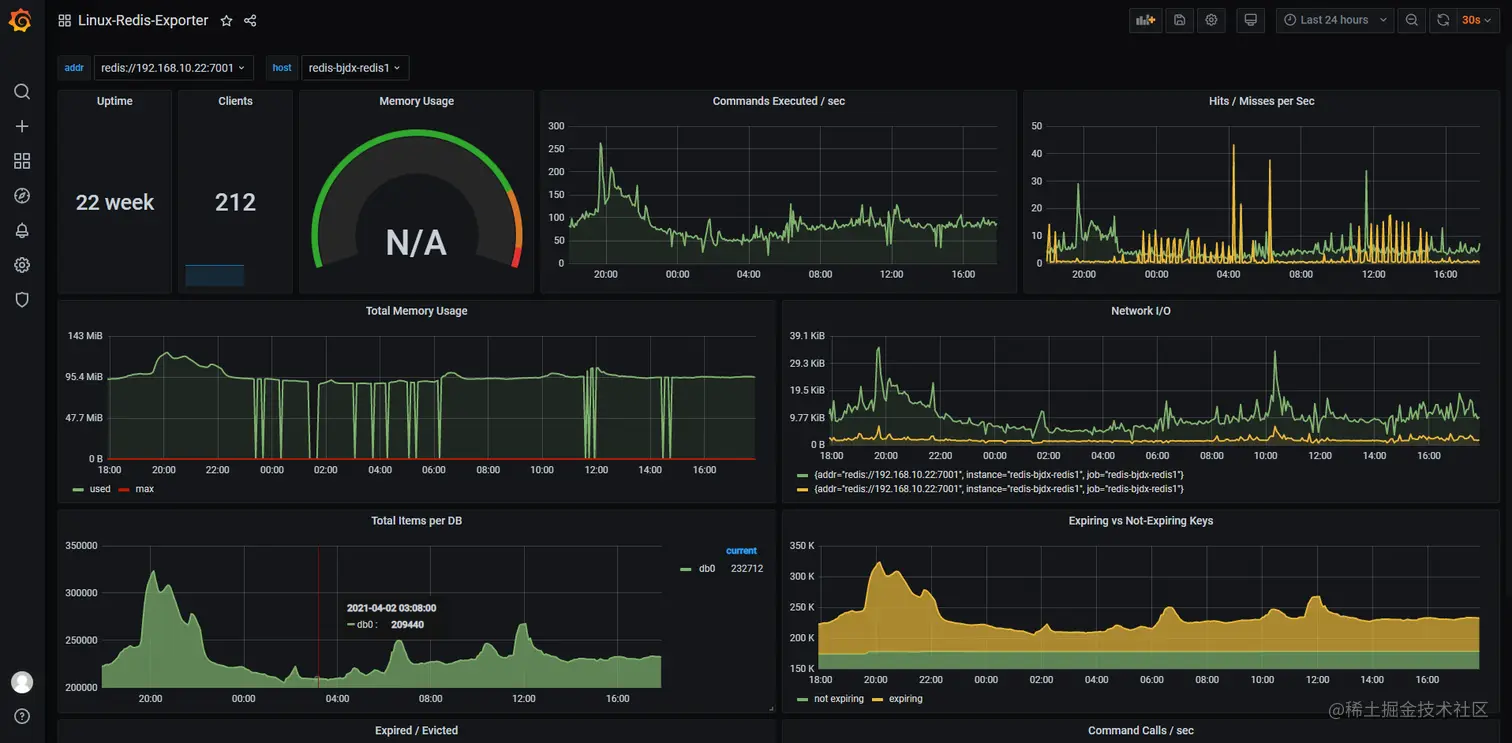The height and width of the screenshot is (743, 1512).
Task: Click the Uptime 22 week stat
Action: (x=115, y=202)
